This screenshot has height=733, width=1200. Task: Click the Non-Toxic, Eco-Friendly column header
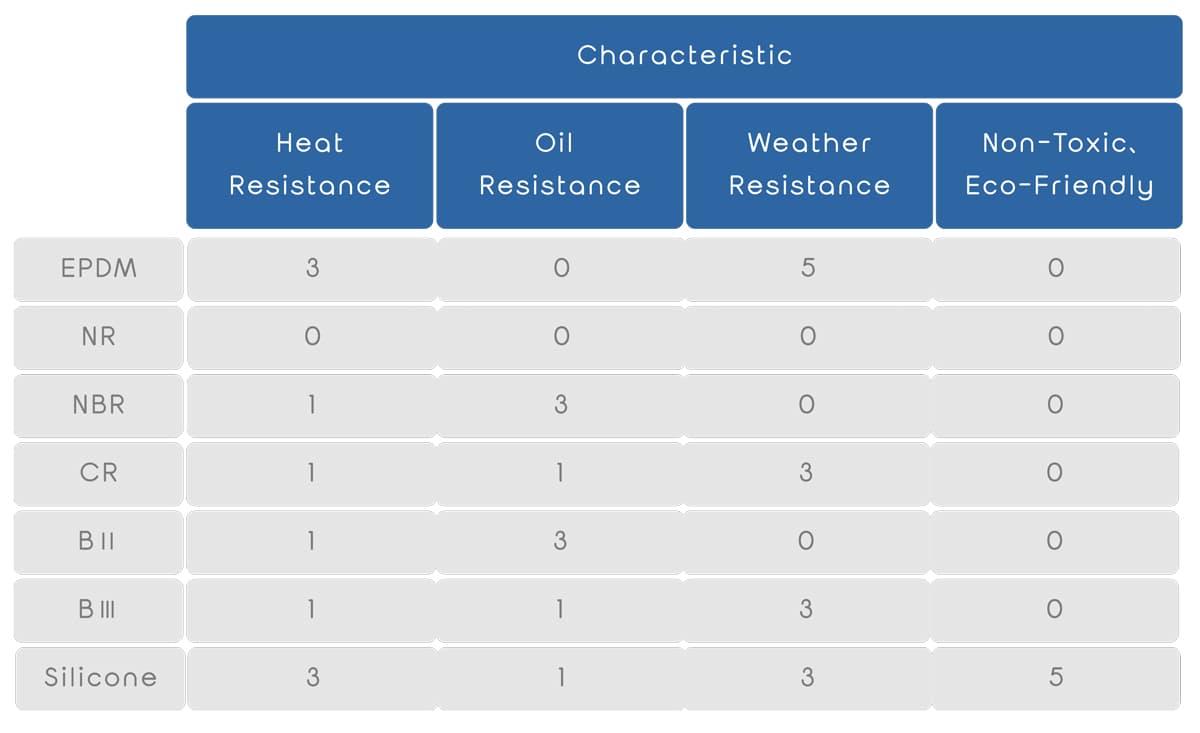click(x=1058, y=165)
